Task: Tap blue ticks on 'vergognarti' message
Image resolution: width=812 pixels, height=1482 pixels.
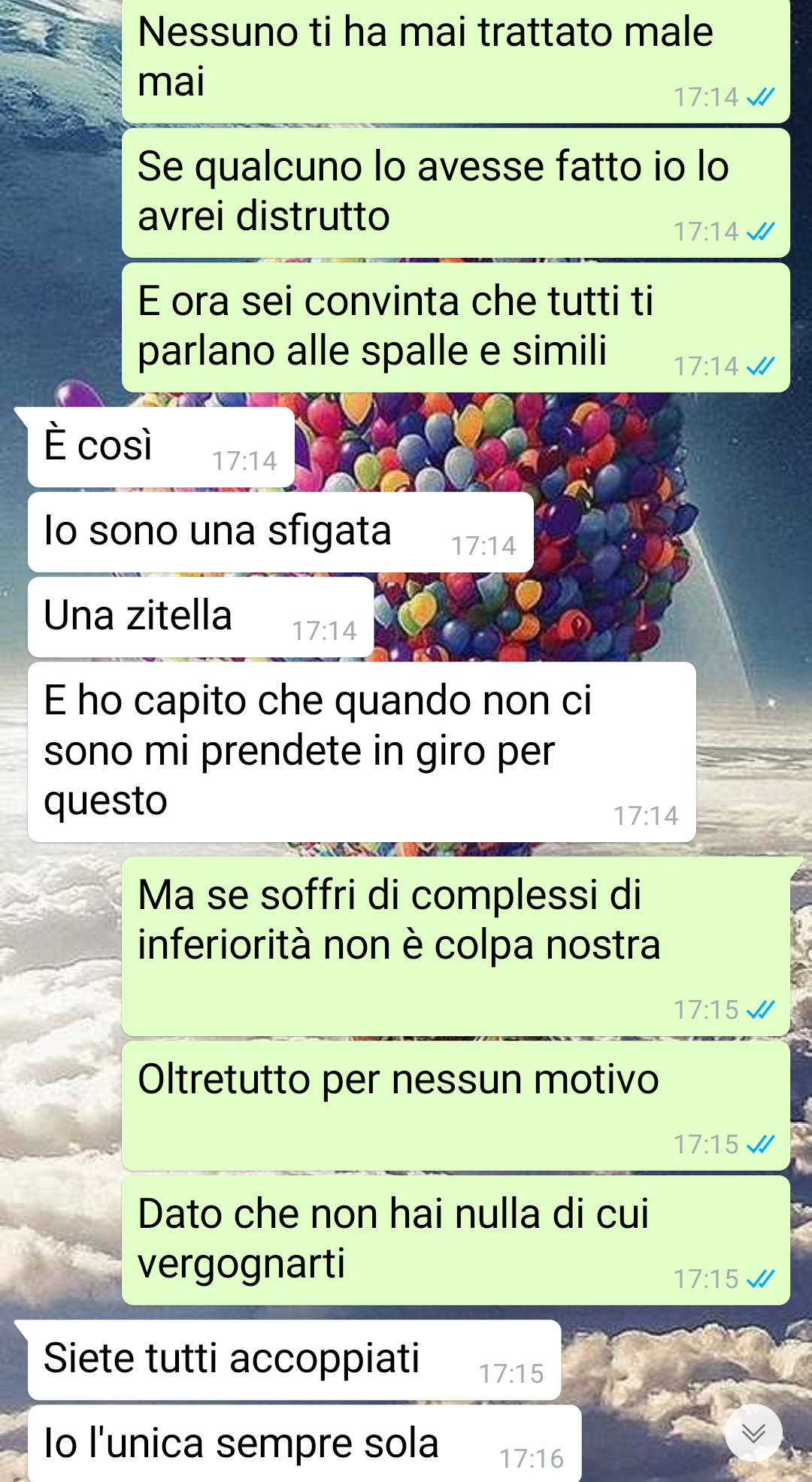Action: 761,1279
